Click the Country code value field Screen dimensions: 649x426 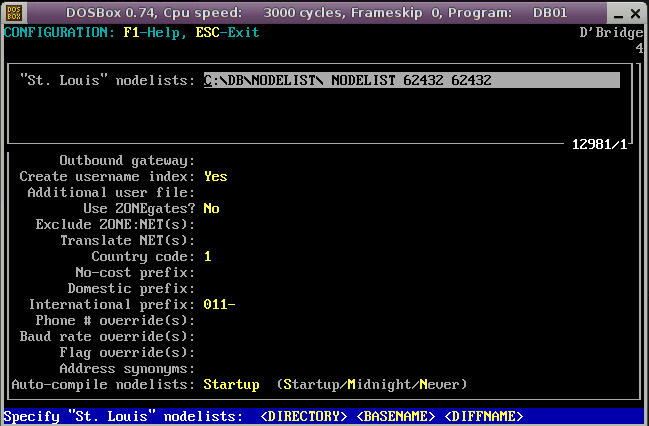point(208,256)
